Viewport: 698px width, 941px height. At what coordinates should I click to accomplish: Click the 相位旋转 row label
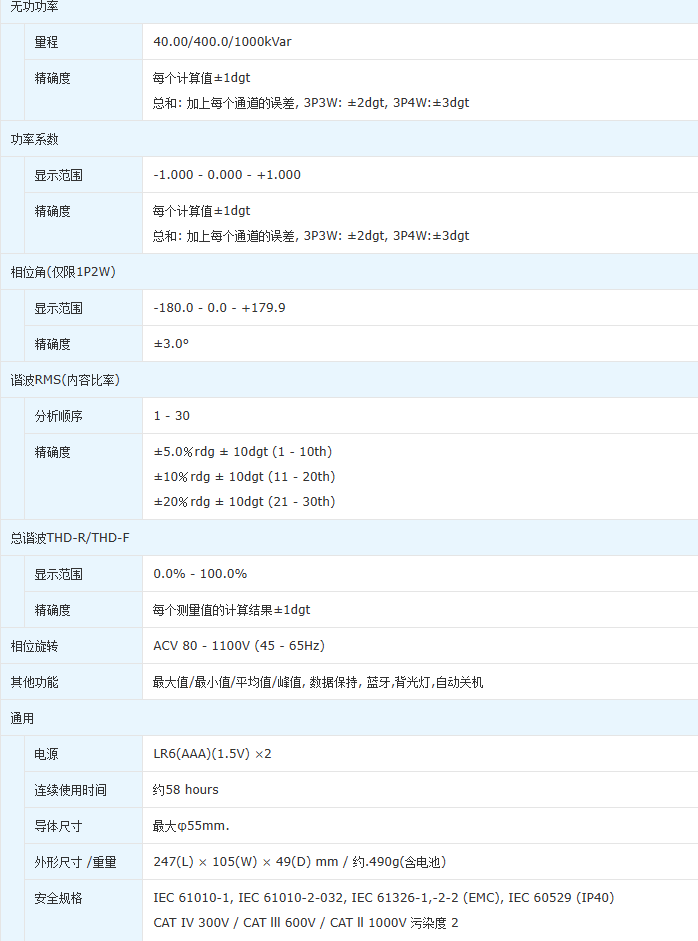click(34, 646)
